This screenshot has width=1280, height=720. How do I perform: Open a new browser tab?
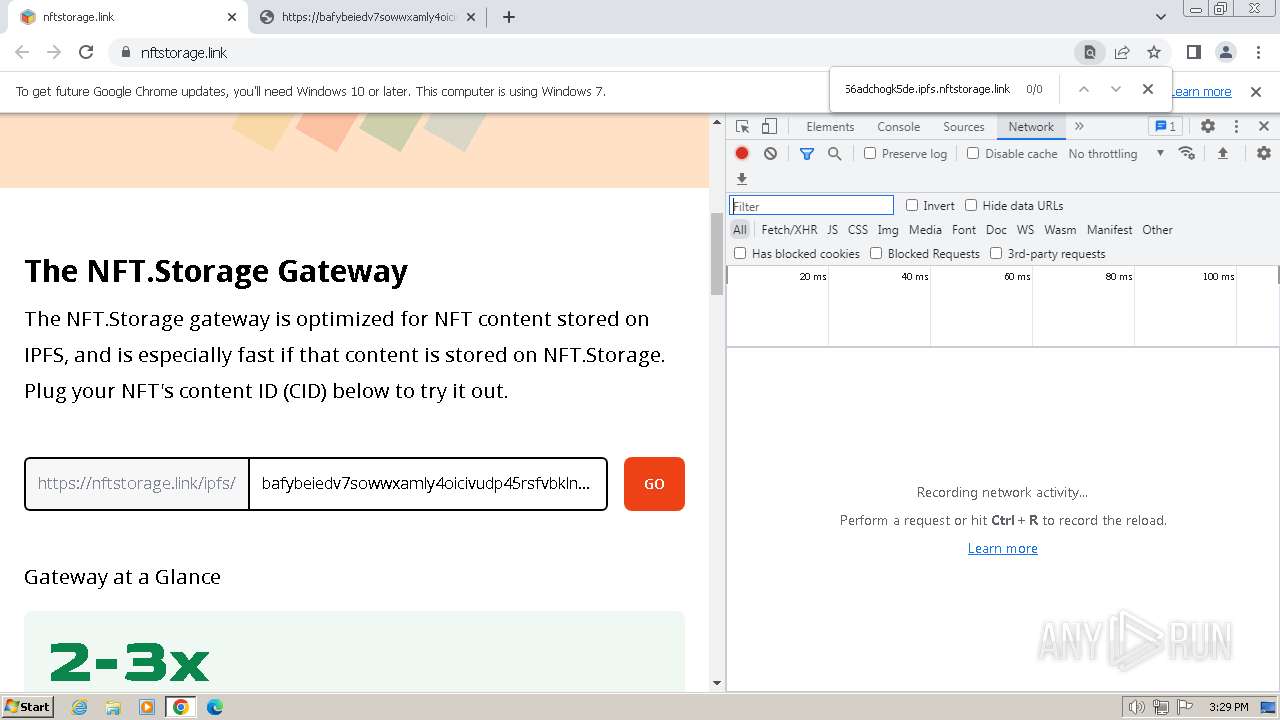coord(508,17)
